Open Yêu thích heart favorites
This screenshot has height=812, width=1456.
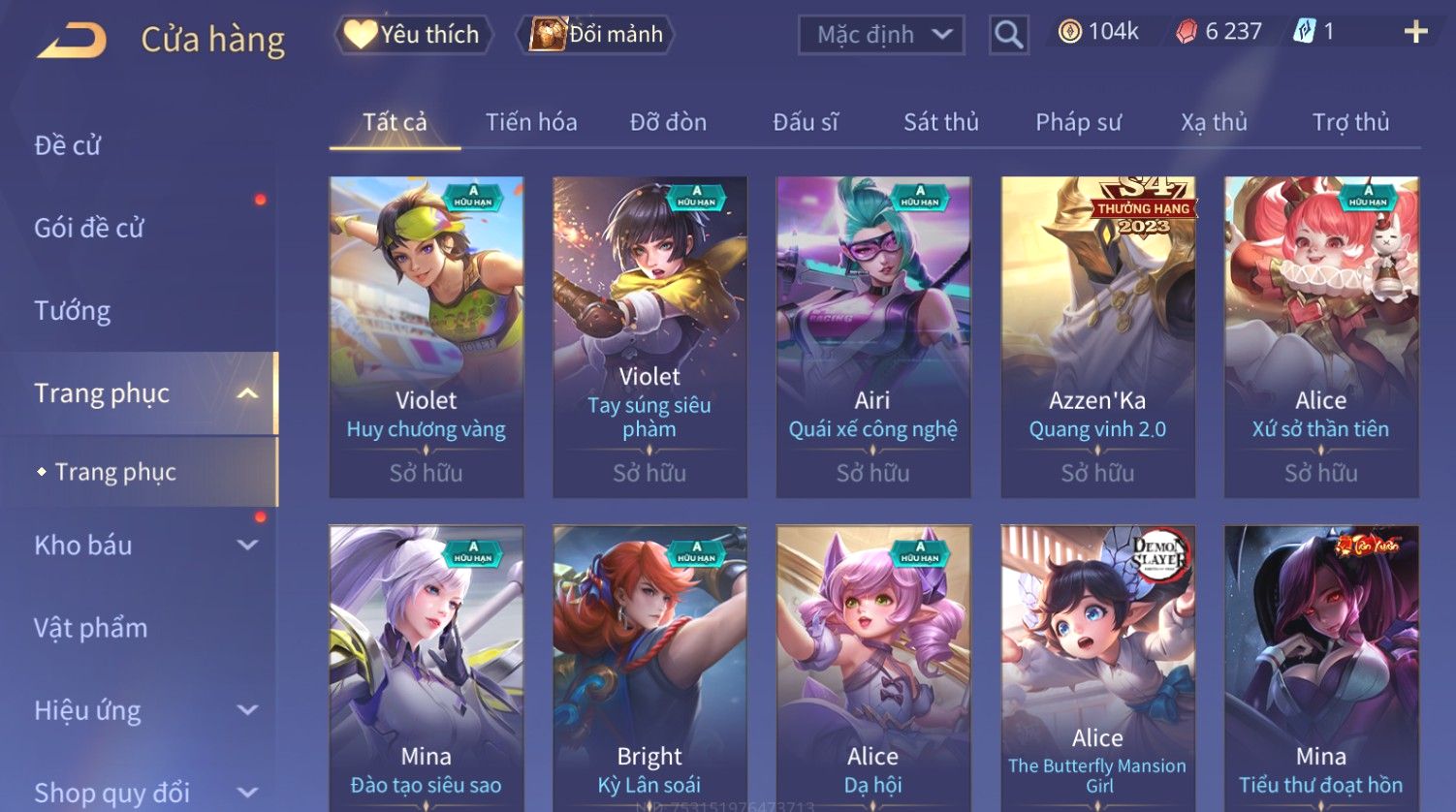(x=413, y=35)
